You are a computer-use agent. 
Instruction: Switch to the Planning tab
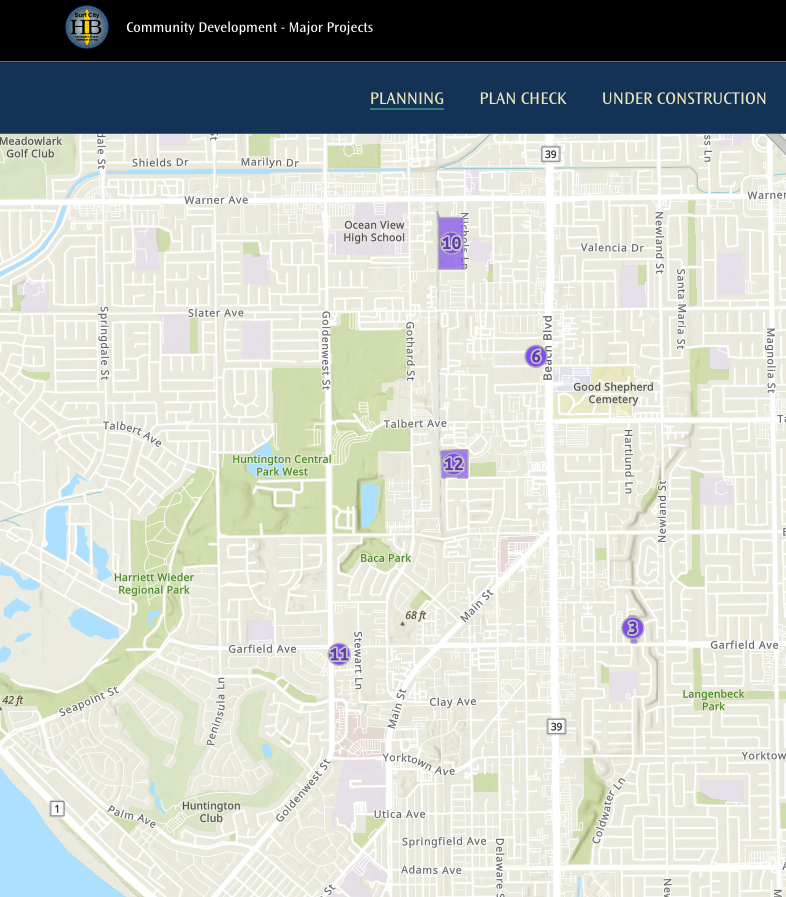pos(407,98)
